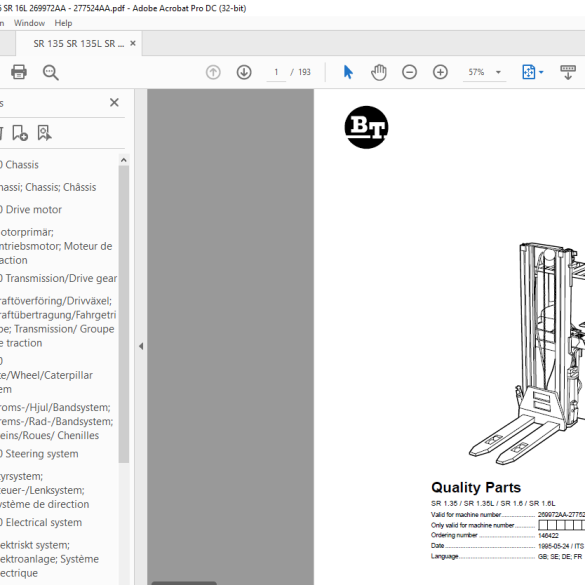Close the SR 135 document tab

click(133, 43)
